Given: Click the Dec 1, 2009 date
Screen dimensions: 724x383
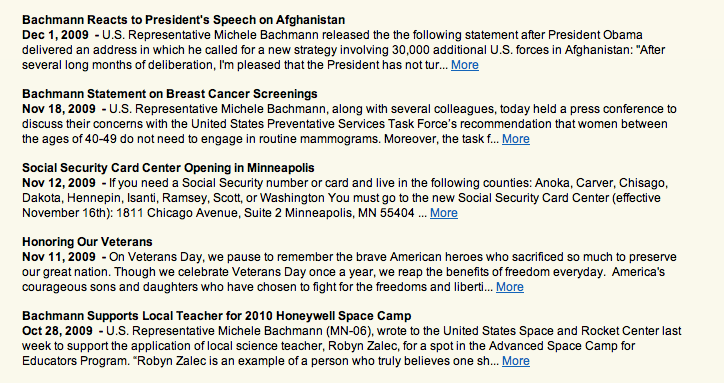Looking at the screenshot, I should [x=55, y=35].
